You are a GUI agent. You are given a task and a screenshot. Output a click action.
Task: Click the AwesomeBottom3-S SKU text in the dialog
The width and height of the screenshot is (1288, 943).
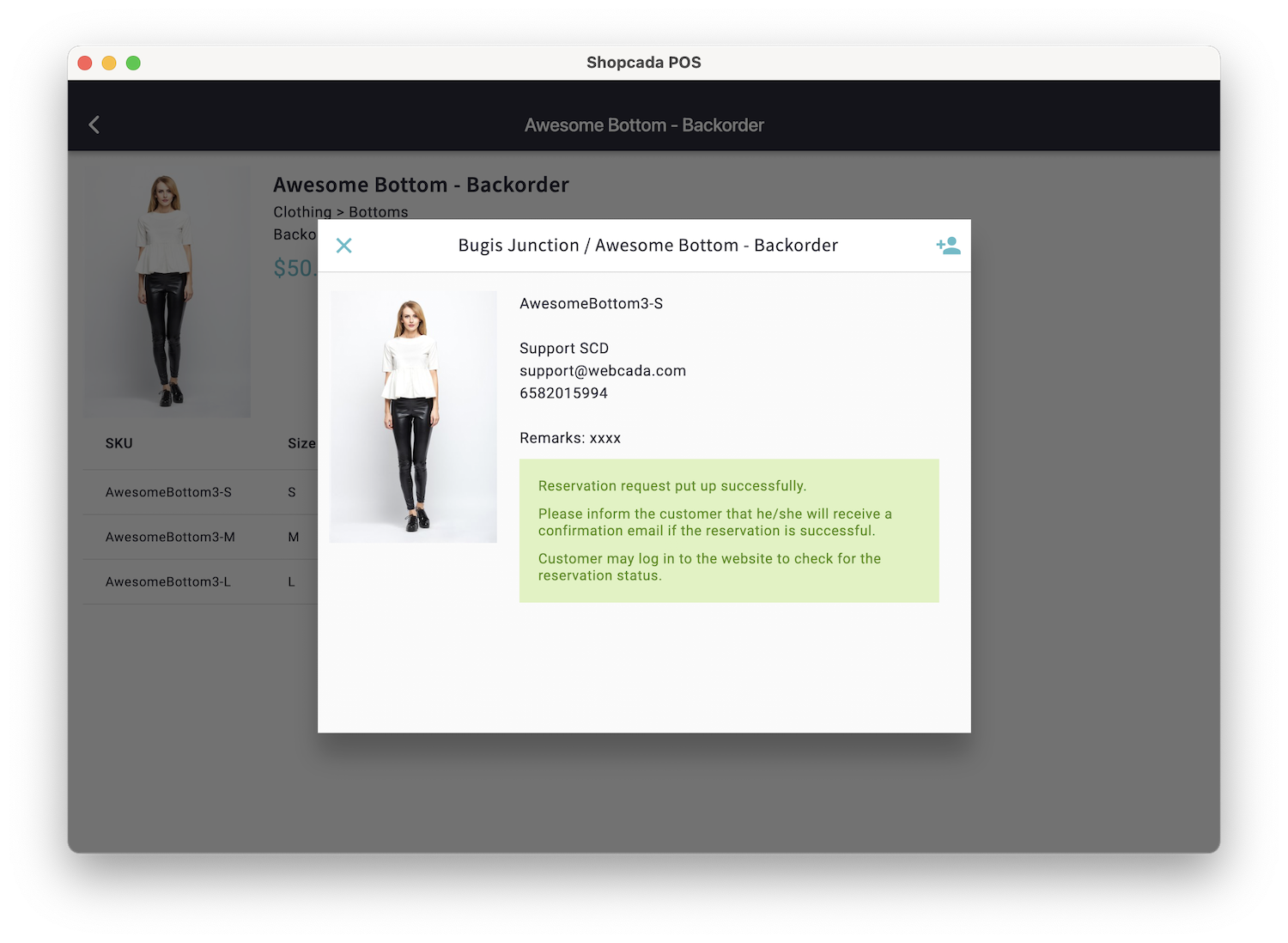(591, 303)
